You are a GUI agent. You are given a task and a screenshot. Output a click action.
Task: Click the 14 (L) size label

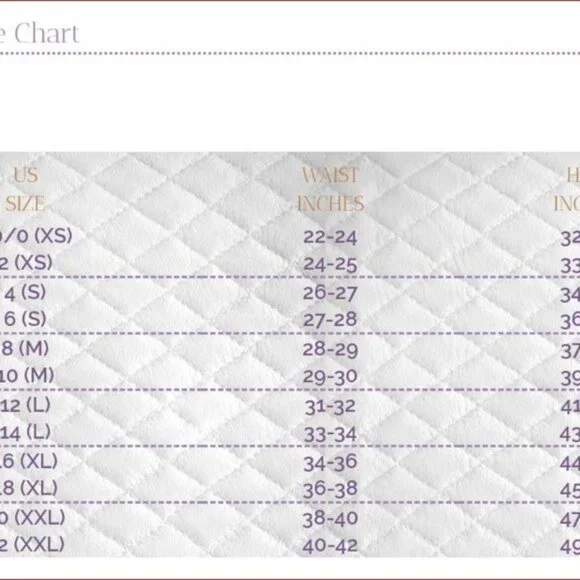coord(25,432)
